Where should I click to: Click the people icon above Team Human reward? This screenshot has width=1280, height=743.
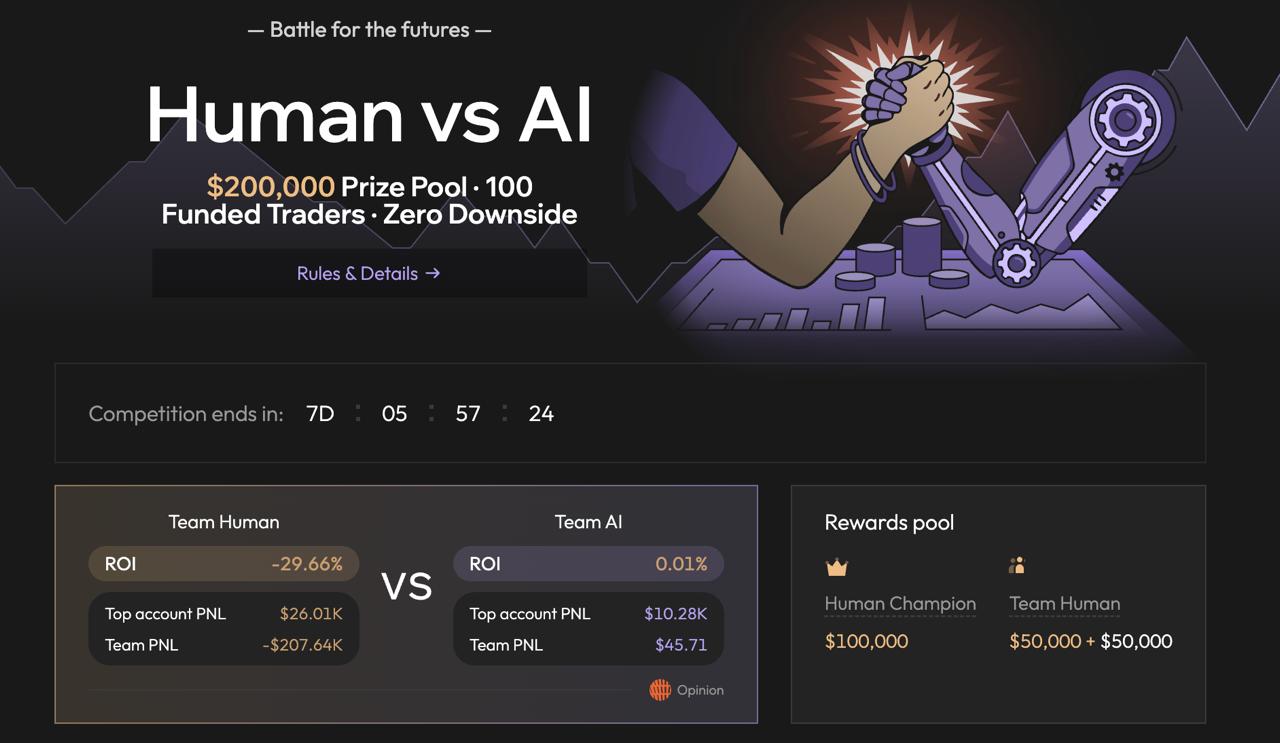pos(1017,566)
